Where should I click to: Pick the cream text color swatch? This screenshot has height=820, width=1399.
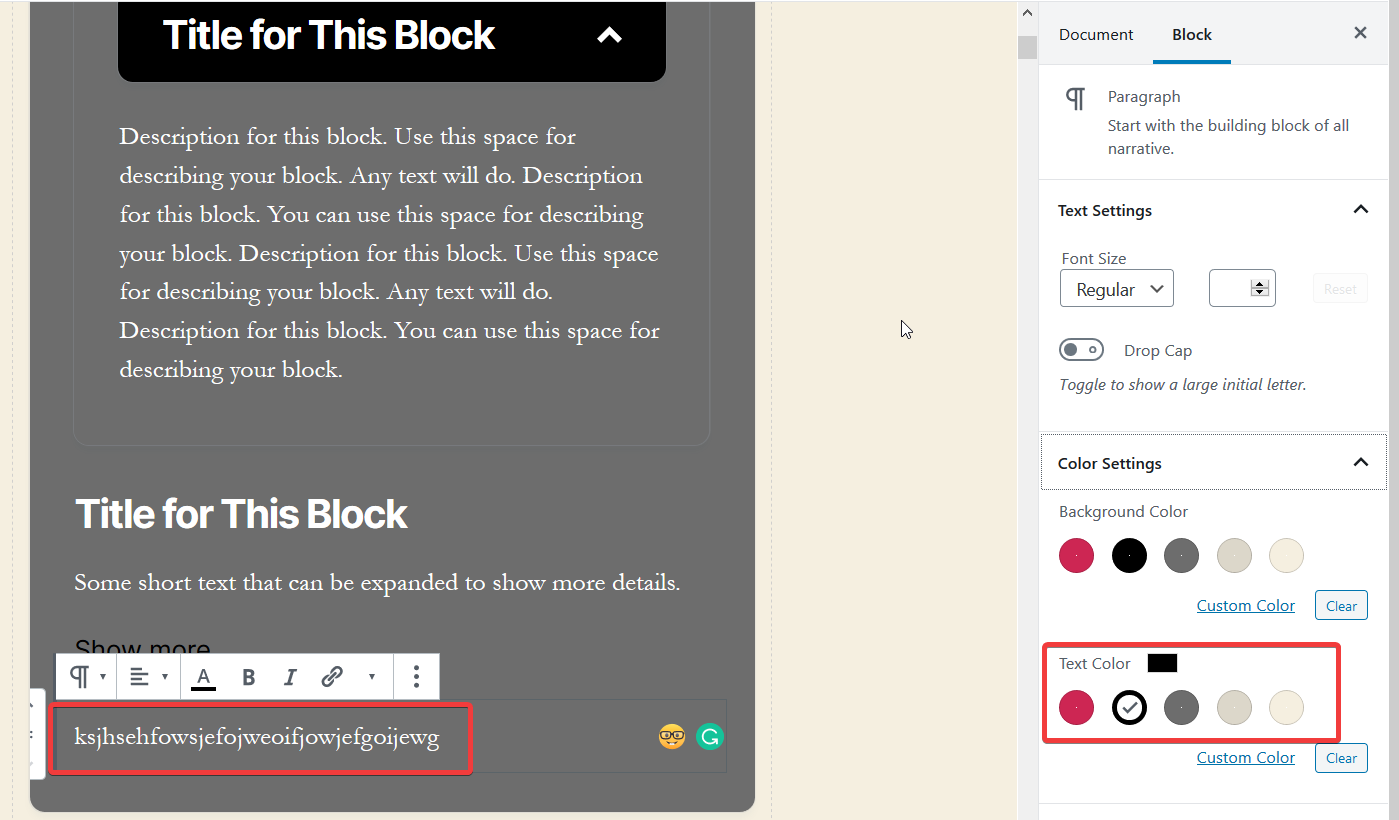coord(1286,707)
